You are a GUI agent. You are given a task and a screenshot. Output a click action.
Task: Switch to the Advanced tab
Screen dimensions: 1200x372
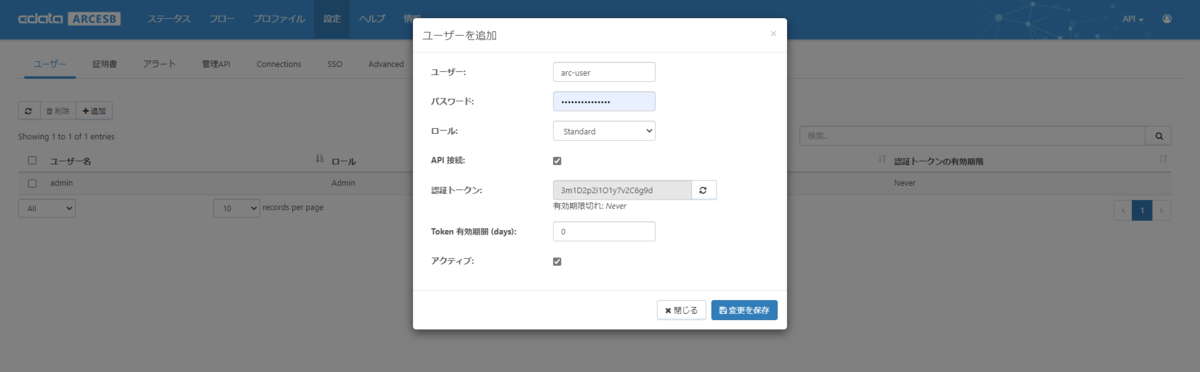(x=386, y=64)
